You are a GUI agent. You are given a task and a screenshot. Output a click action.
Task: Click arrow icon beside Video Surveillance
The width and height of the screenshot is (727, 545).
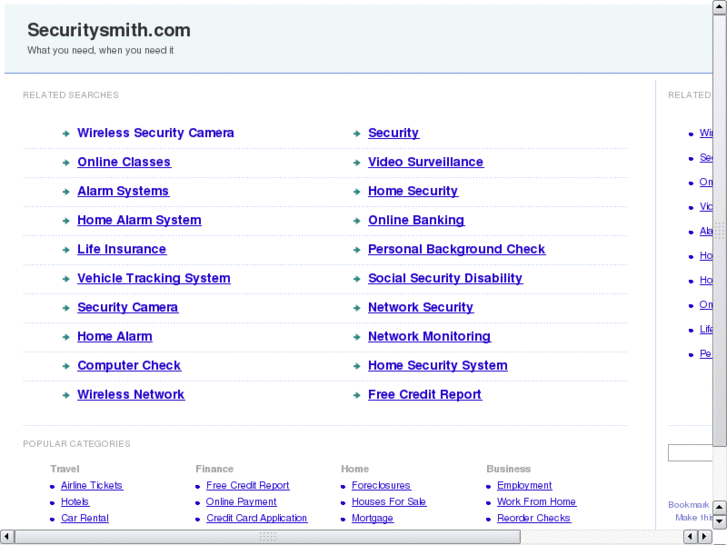coord(357,163)
